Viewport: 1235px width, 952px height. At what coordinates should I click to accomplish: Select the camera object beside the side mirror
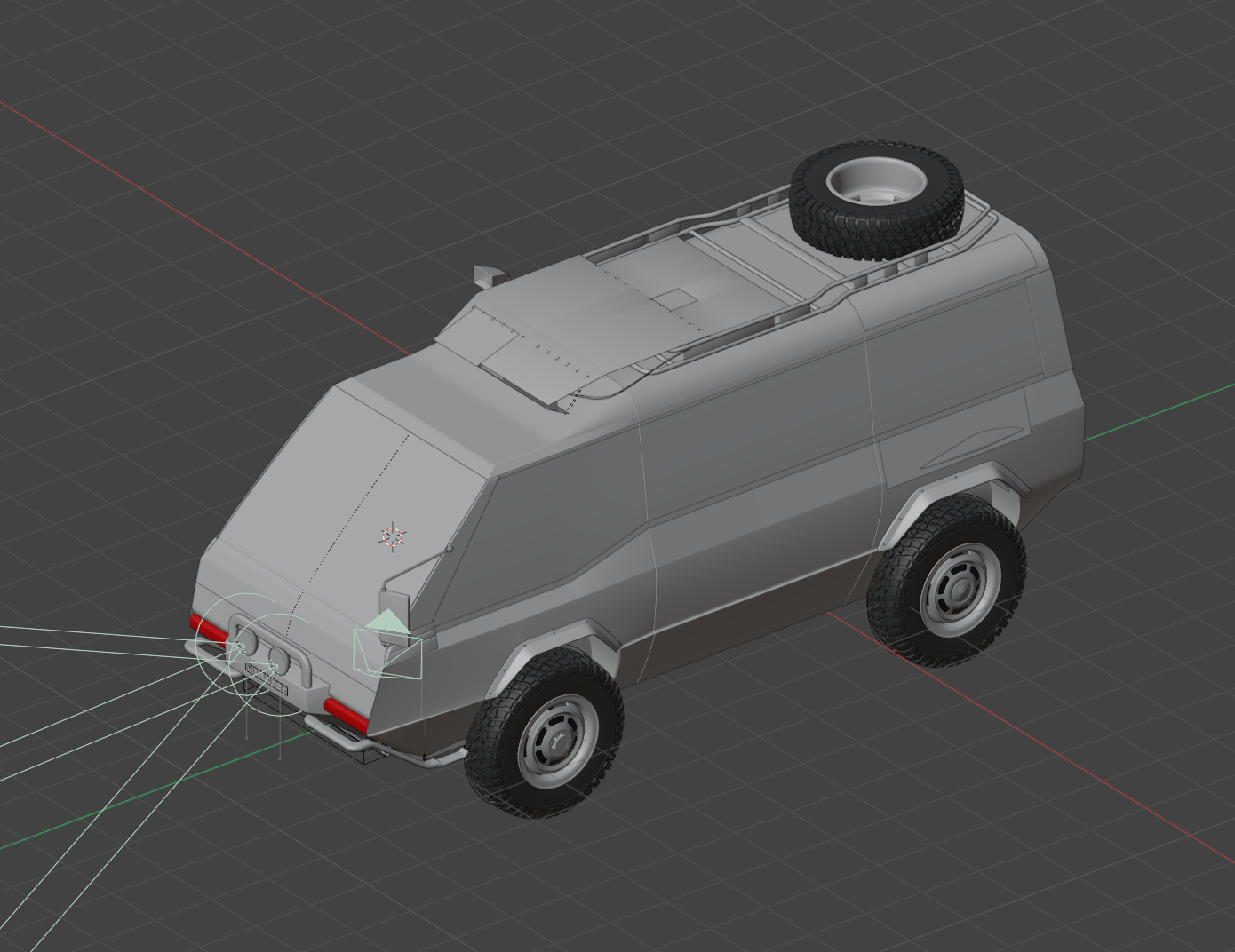click(387, 647)
